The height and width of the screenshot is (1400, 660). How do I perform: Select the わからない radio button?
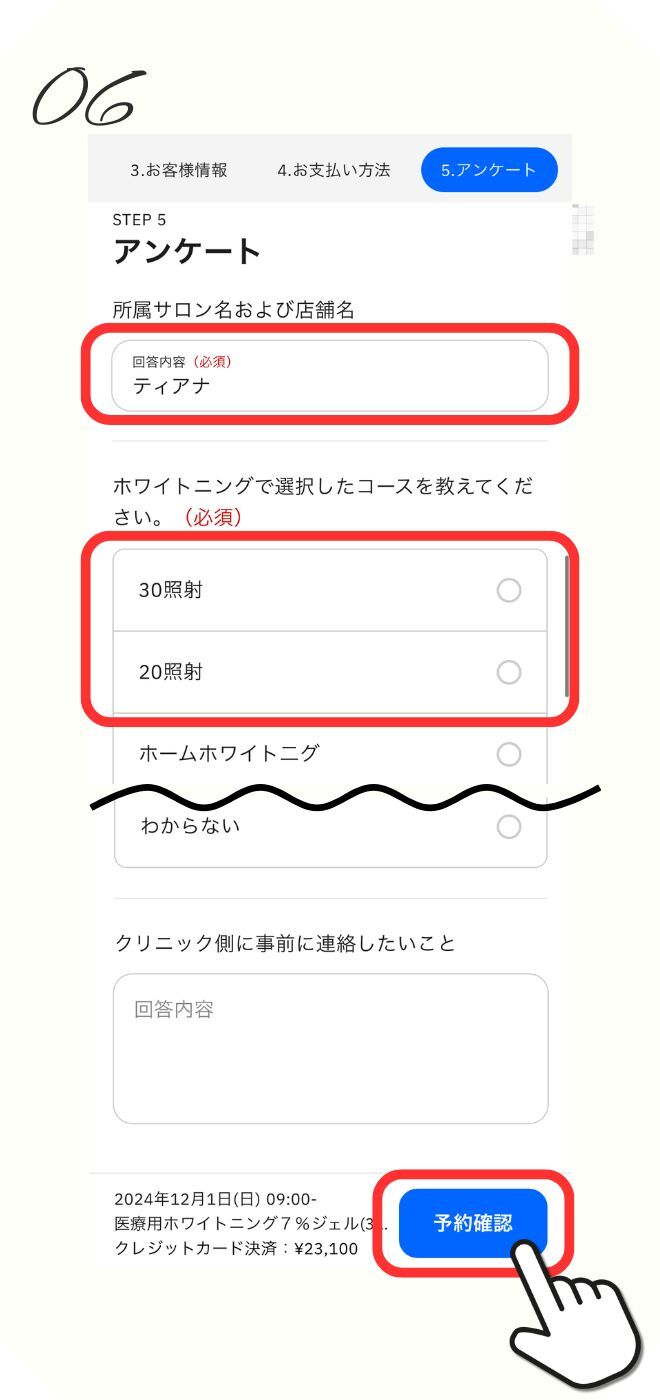point(509,827)
